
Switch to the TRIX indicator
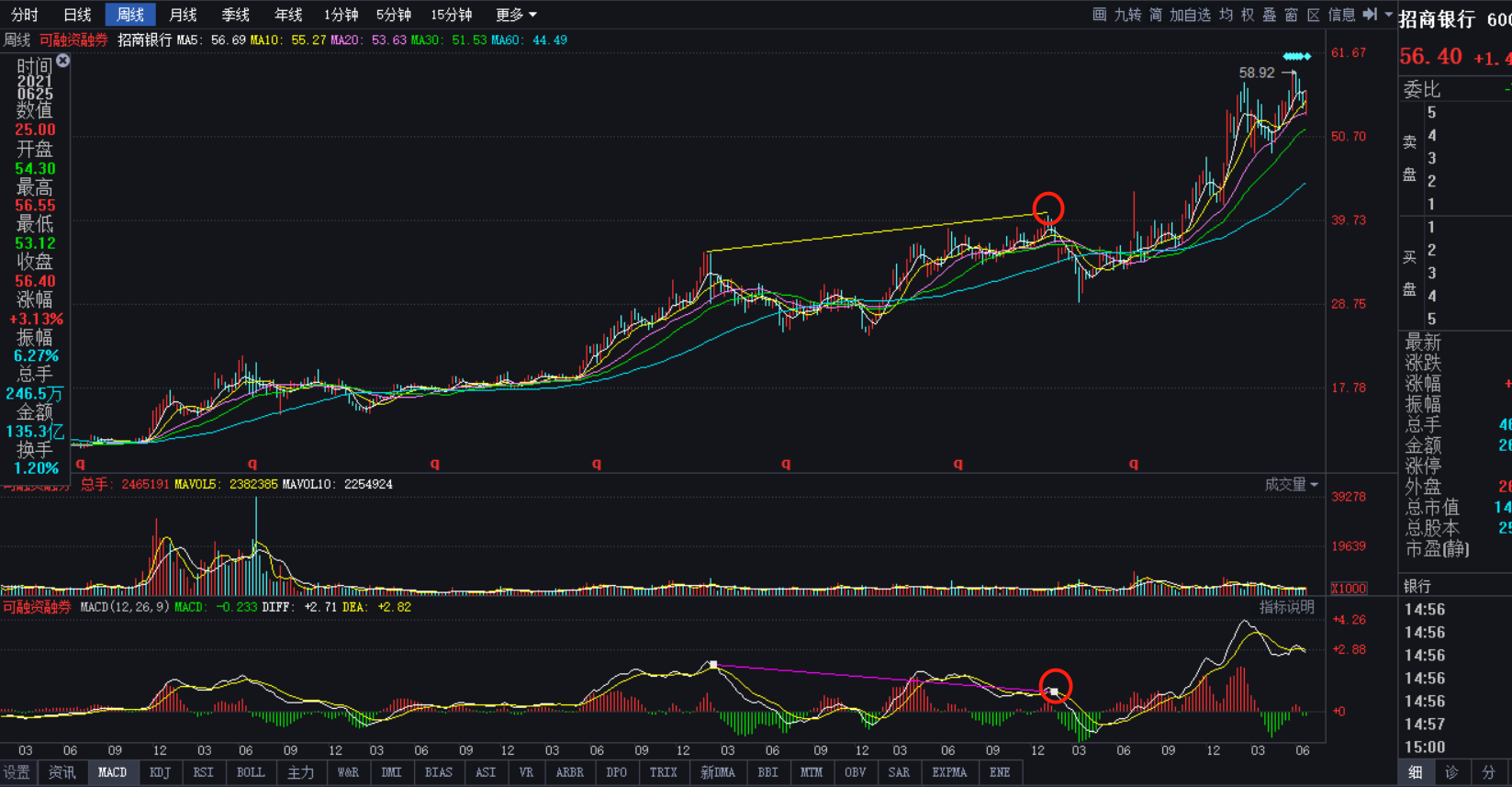point(664,772)
